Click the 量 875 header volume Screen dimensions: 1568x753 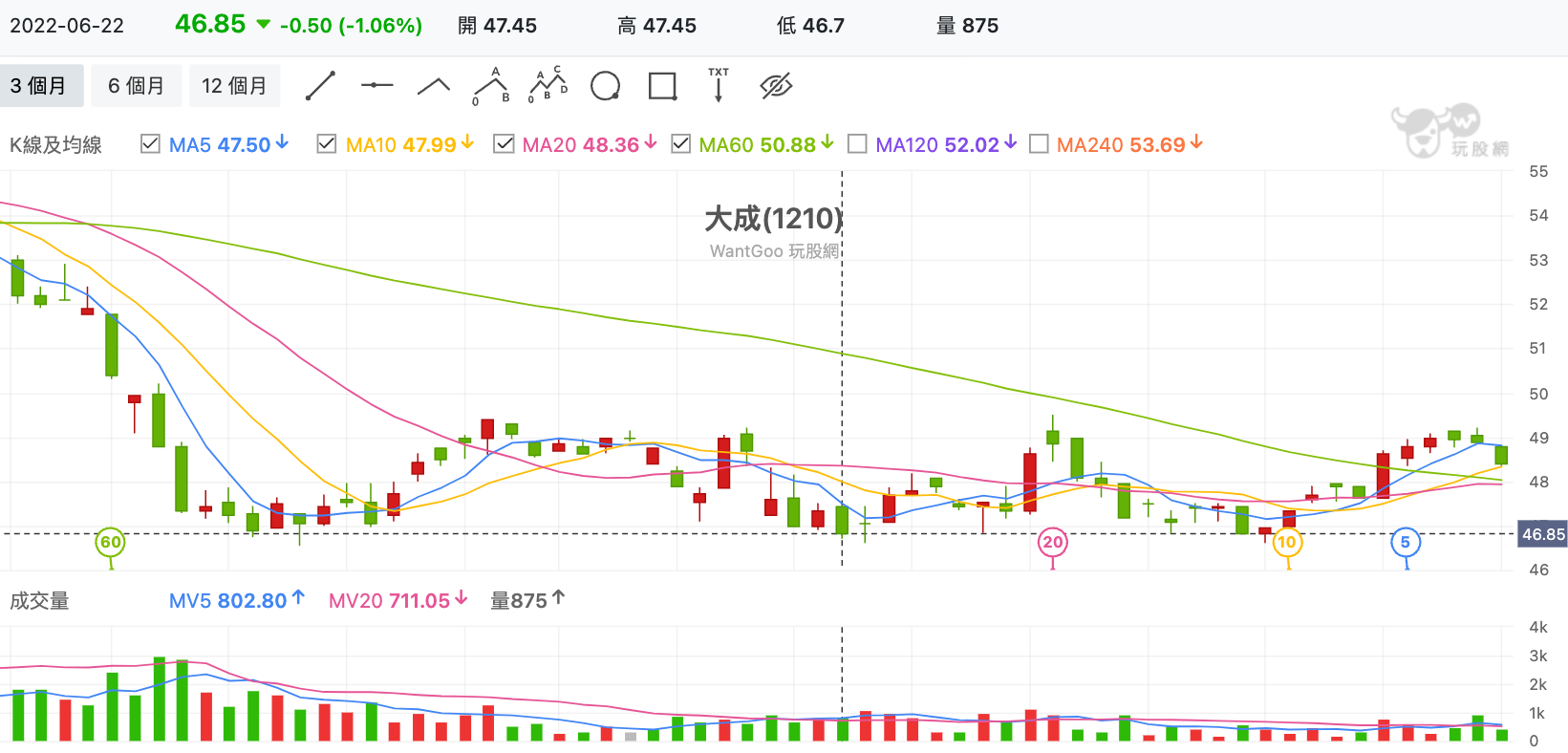pos(967,26)
